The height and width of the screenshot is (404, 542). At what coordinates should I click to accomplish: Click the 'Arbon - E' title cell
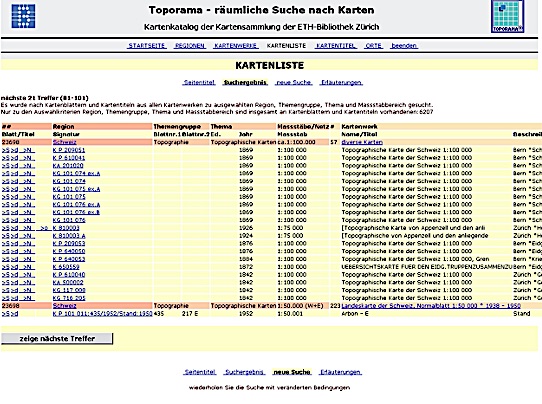[x=355, y=314]
